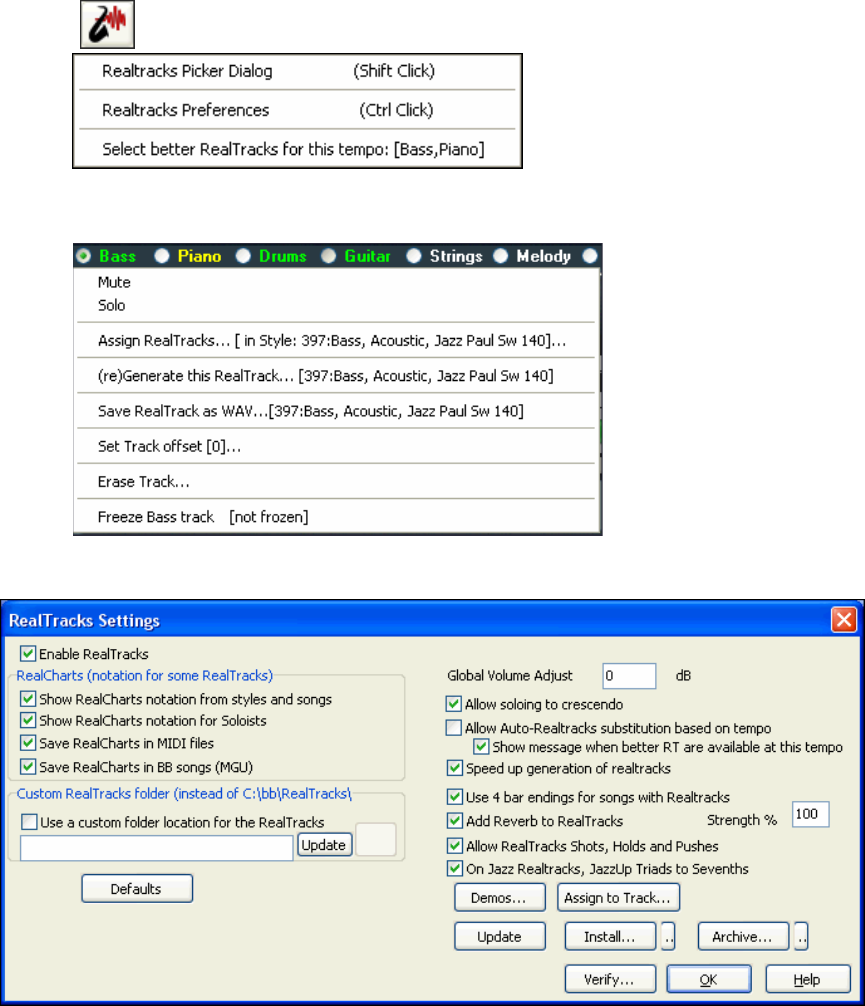Click the Install button

(x=610, y=937)
